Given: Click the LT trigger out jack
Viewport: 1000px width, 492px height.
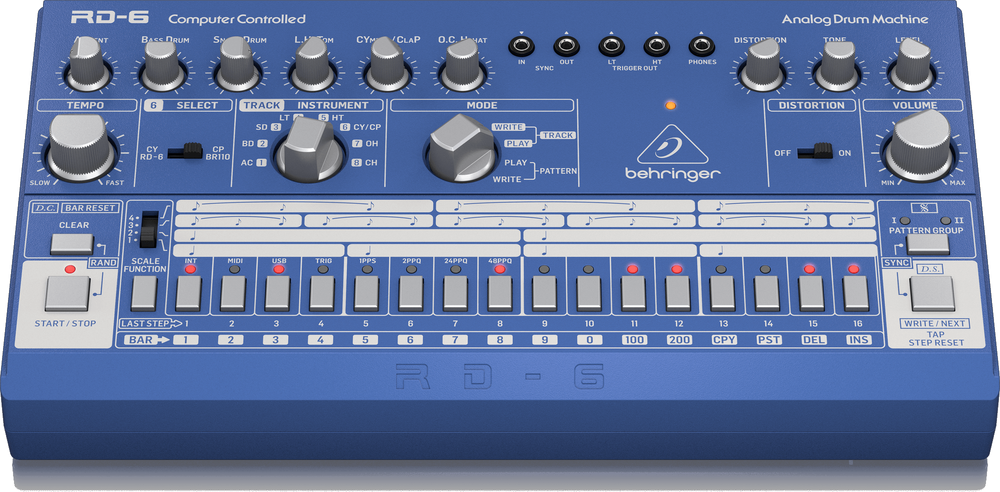Looking at the screenshot, I should point(611,46).
